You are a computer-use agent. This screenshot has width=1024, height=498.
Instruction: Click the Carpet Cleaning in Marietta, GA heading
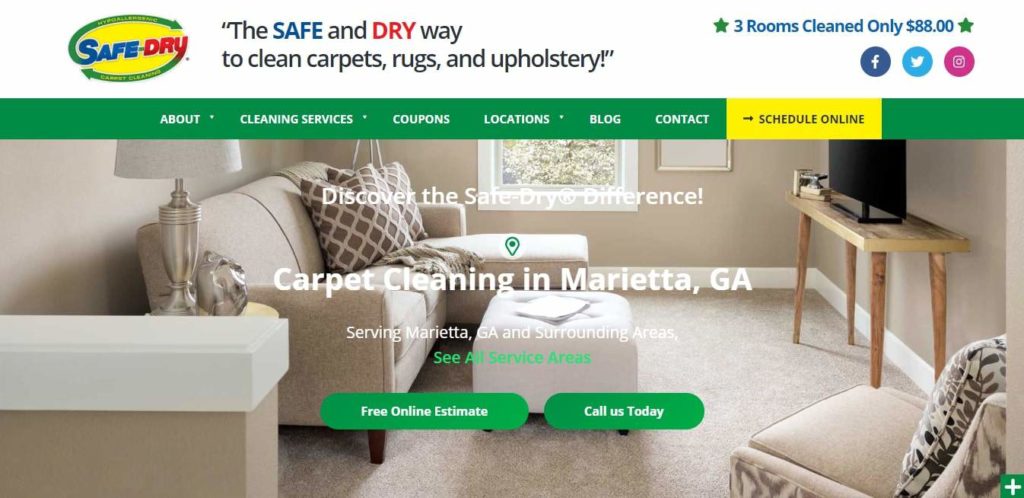coord(512,279)
